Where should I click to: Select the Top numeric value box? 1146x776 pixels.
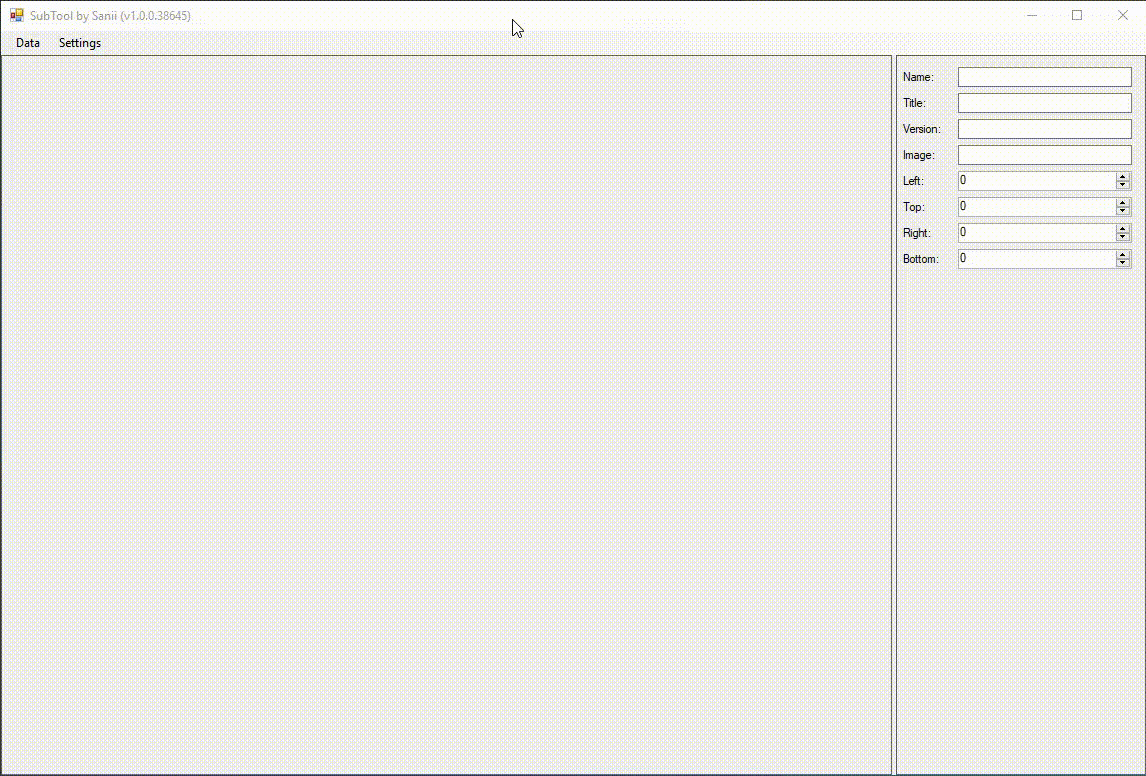[1037, 207]
